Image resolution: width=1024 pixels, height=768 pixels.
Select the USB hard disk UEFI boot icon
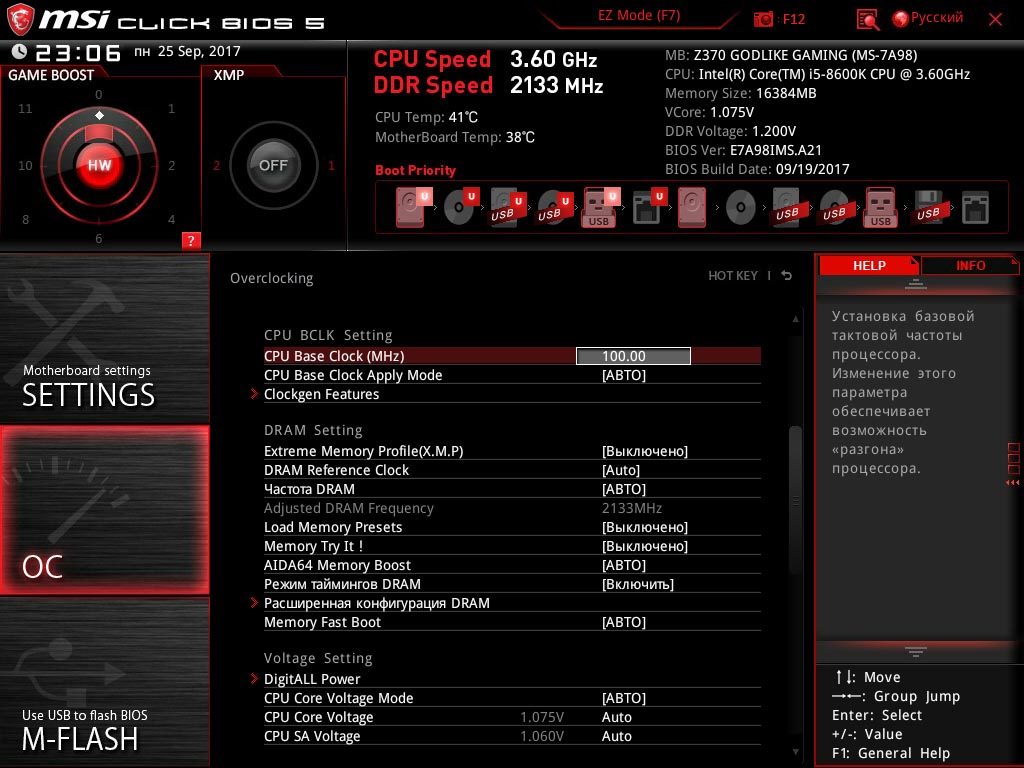pyautogui.click(x=507, y=207)
